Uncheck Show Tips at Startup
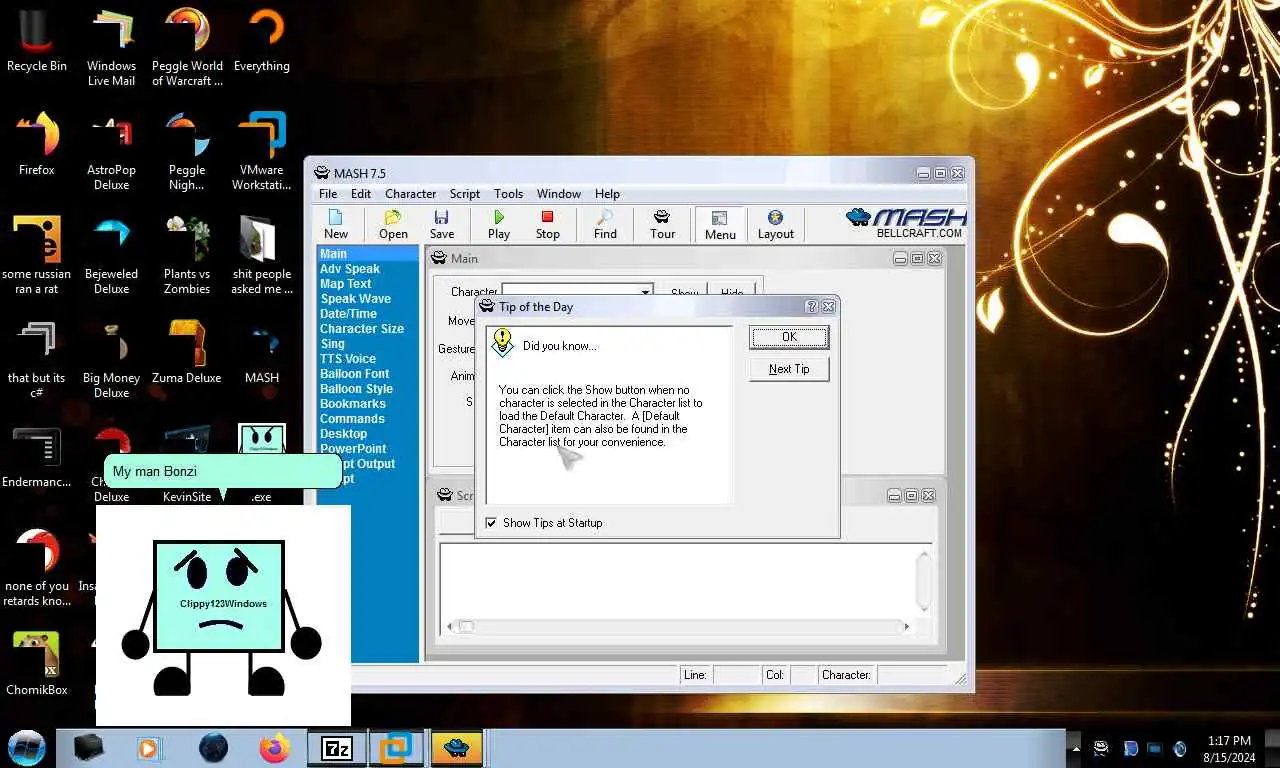The width and height of the screenshot is (1280, 768). (x=491, y=523)
